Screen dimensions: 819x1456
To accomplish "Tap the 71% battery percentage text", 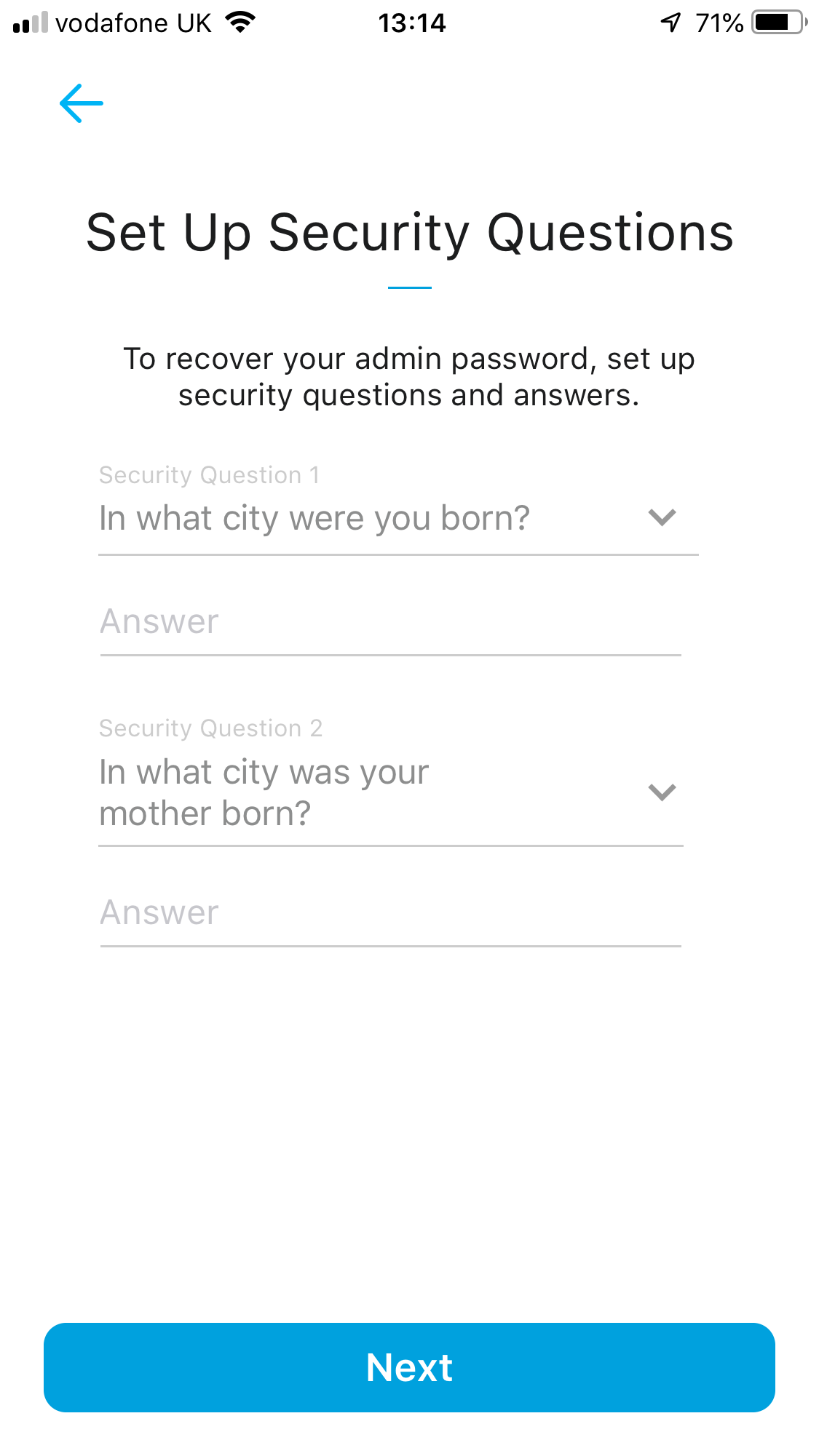I will (719, 23).
